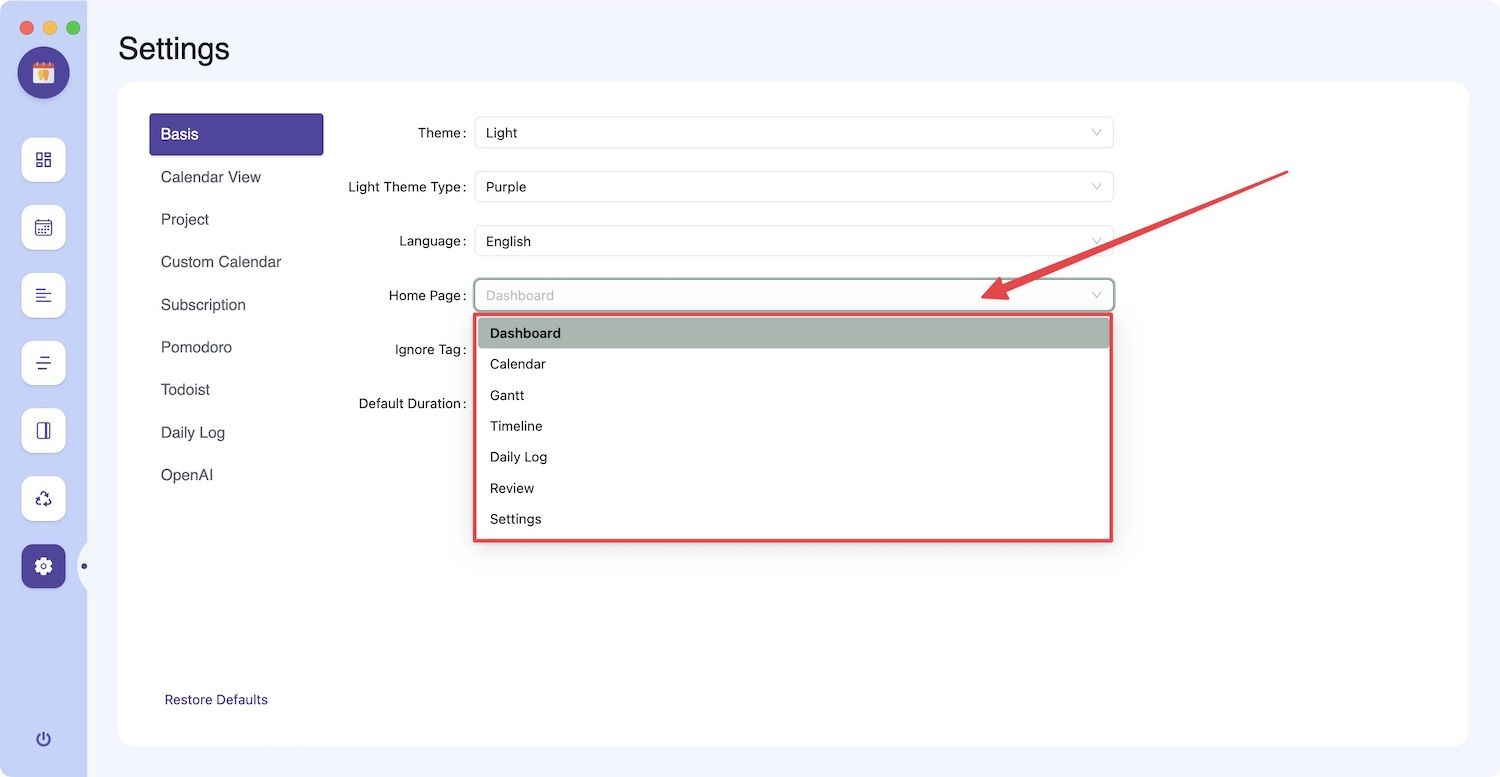
Task: Click the app logo avatar icon
Action: [x=43, y=73]
